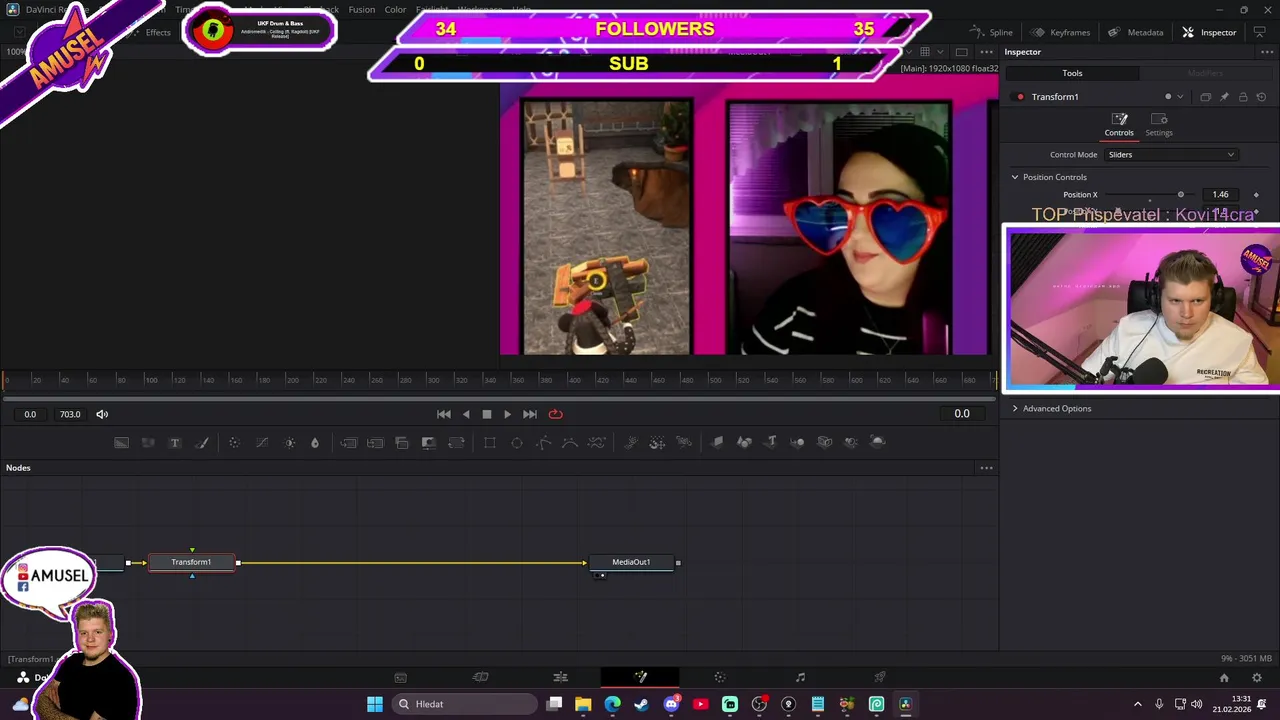
Task: Open the Fairlight music note page
Action: pyautogui.click(x=800, y=677)
